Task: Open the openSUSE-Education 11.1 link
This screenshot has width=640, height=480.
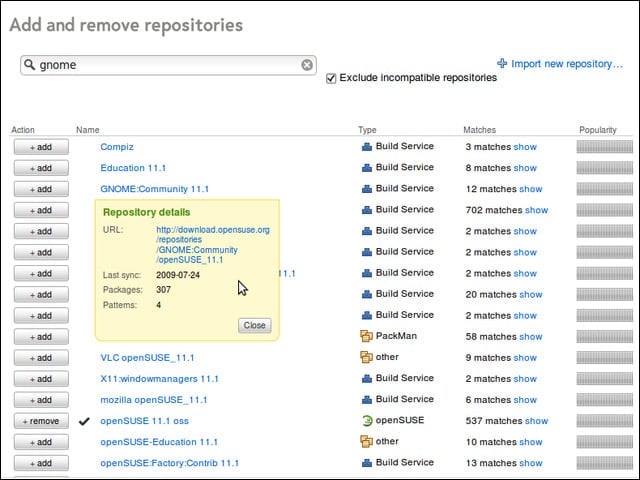Action: (159, 442)
